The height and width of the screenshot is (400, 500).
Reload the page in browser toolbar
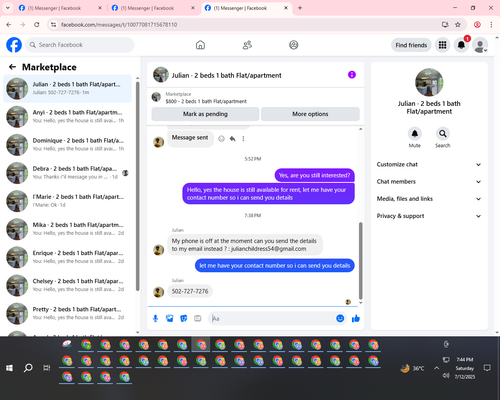37,25
